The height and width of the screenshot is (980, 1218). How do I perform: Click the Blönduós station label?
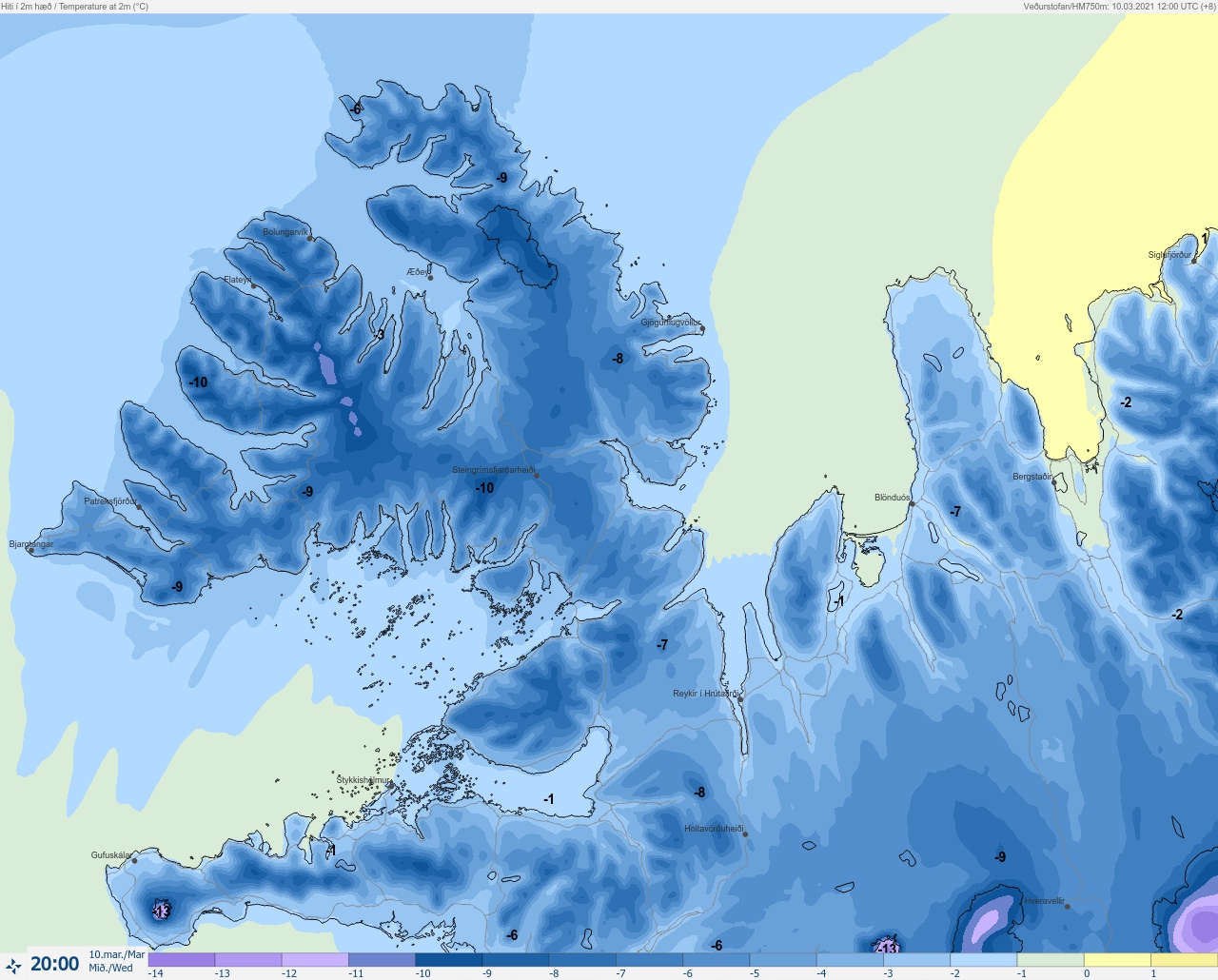click(x=893, y=498)
